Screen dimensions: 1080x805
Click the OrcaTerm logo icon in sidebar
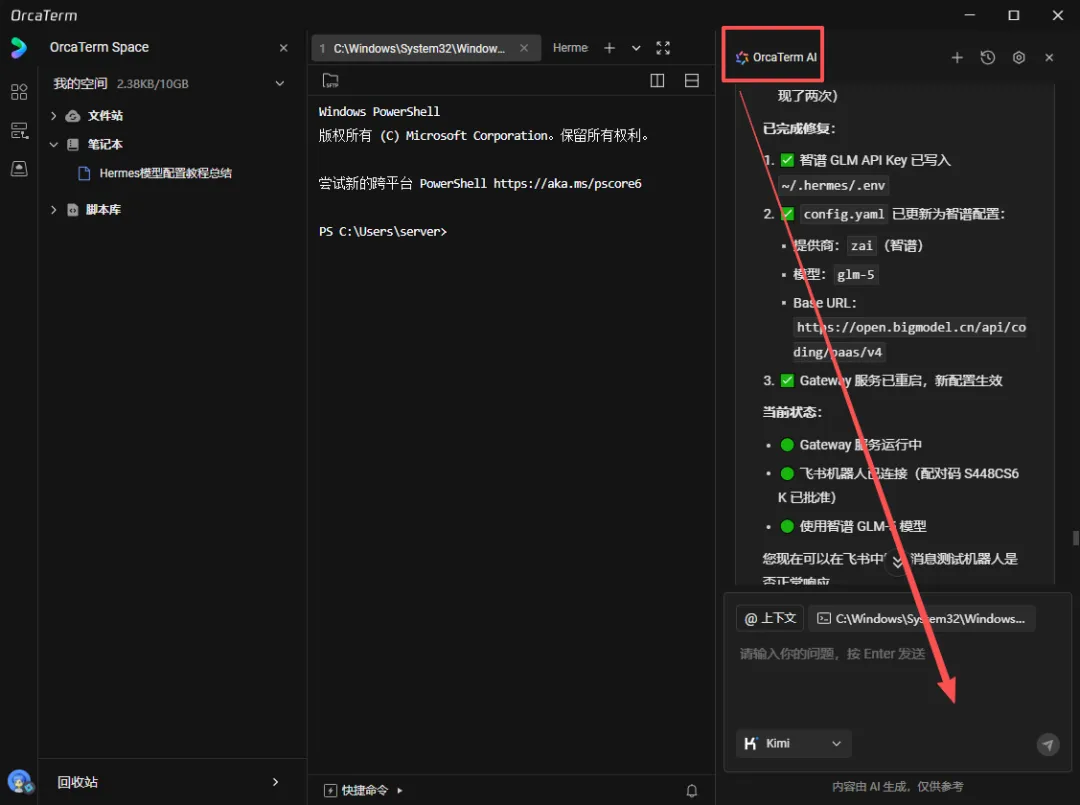(x=19, y=48)
